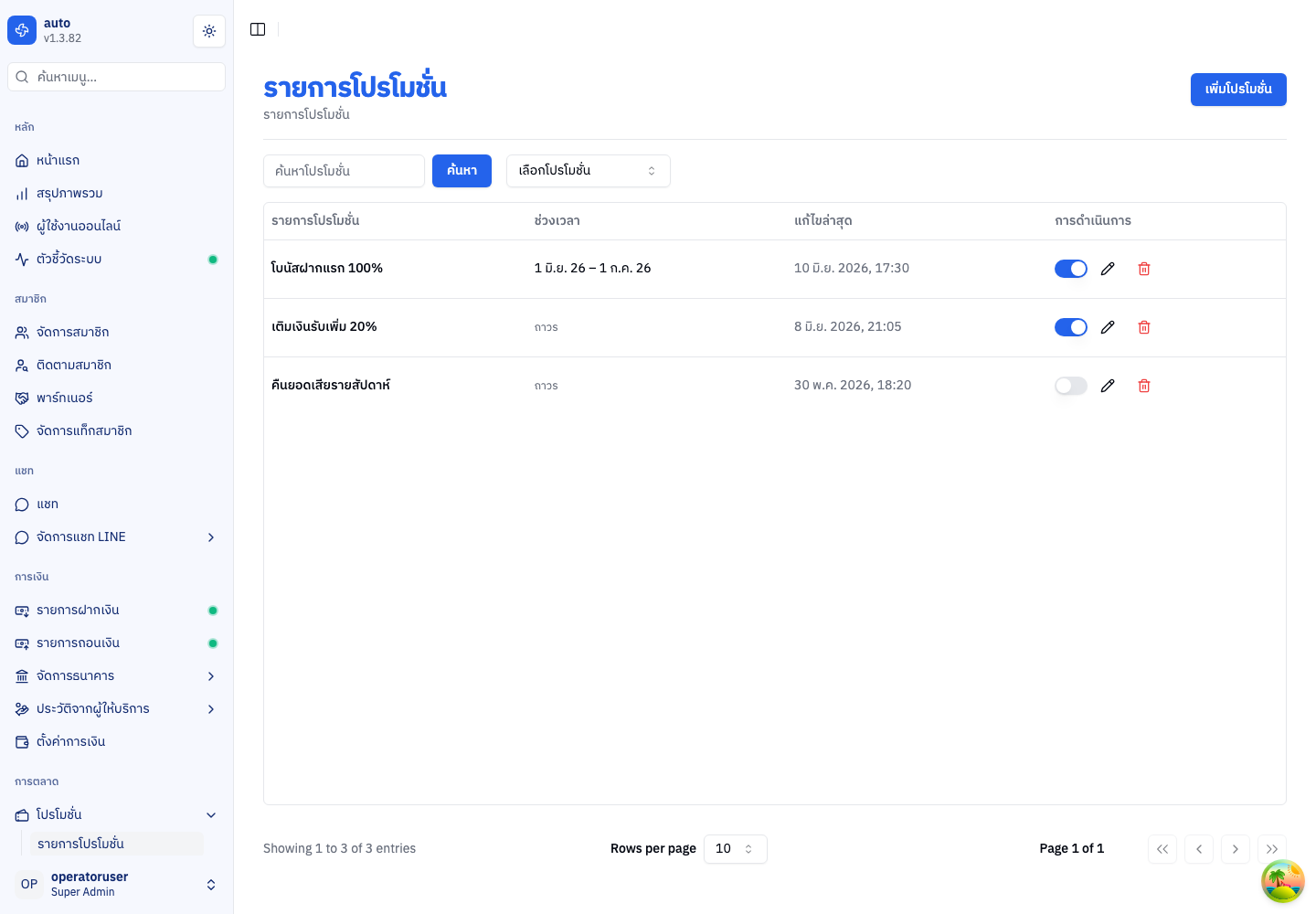Click the Showing 1 to 3 of 3 entries text

(x=340, y=849)
